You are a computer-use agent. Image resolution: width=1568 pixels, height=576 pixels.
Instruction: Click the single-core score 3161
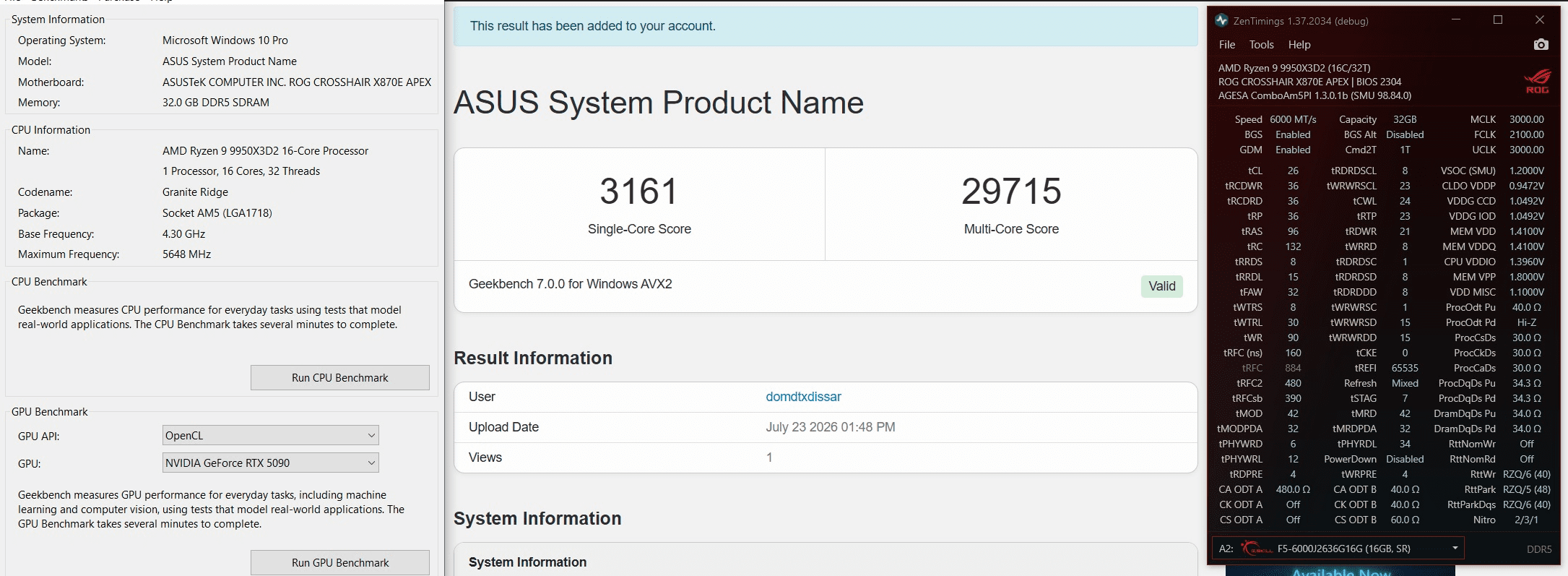point(639,192)
